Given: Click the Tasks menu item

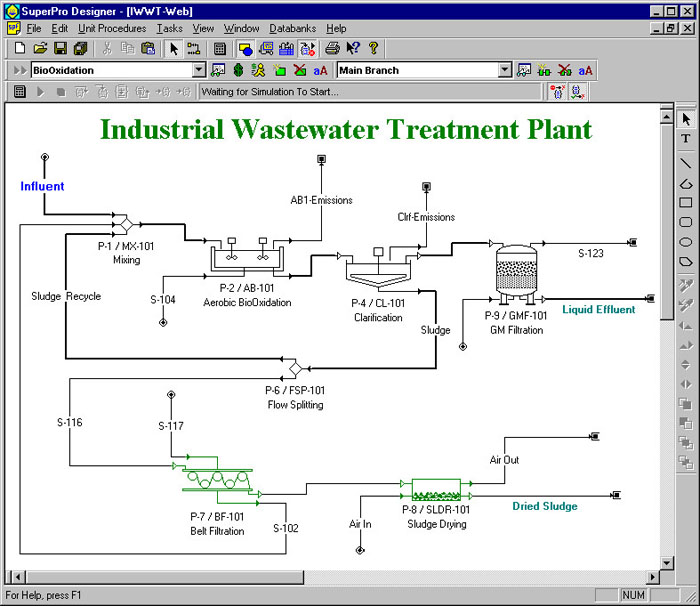Looking at the screenshot, I should pyautogui.click(x=170, y=29).
